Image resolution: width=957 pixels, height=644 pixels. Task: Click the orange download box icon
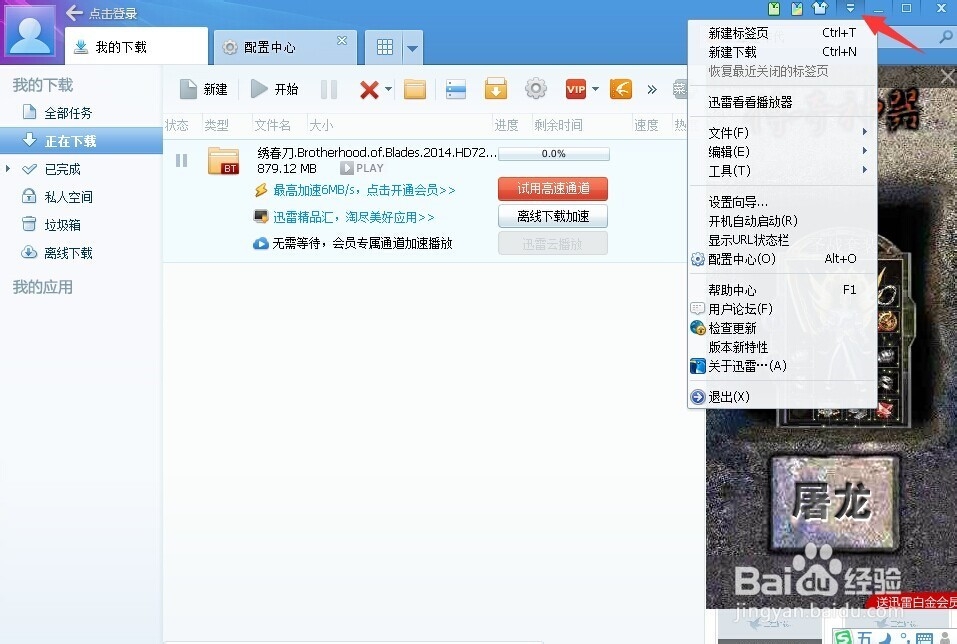[496, 89]
